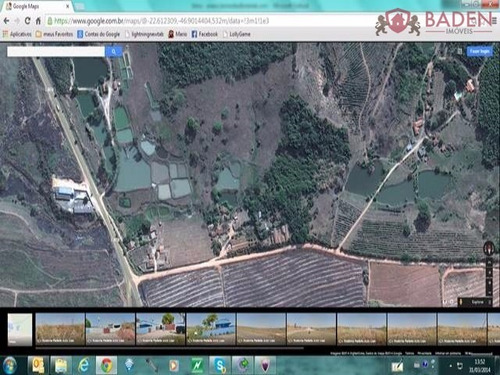
Task: Open the green N app on the taskbar
Action: [x=197, y=366]
